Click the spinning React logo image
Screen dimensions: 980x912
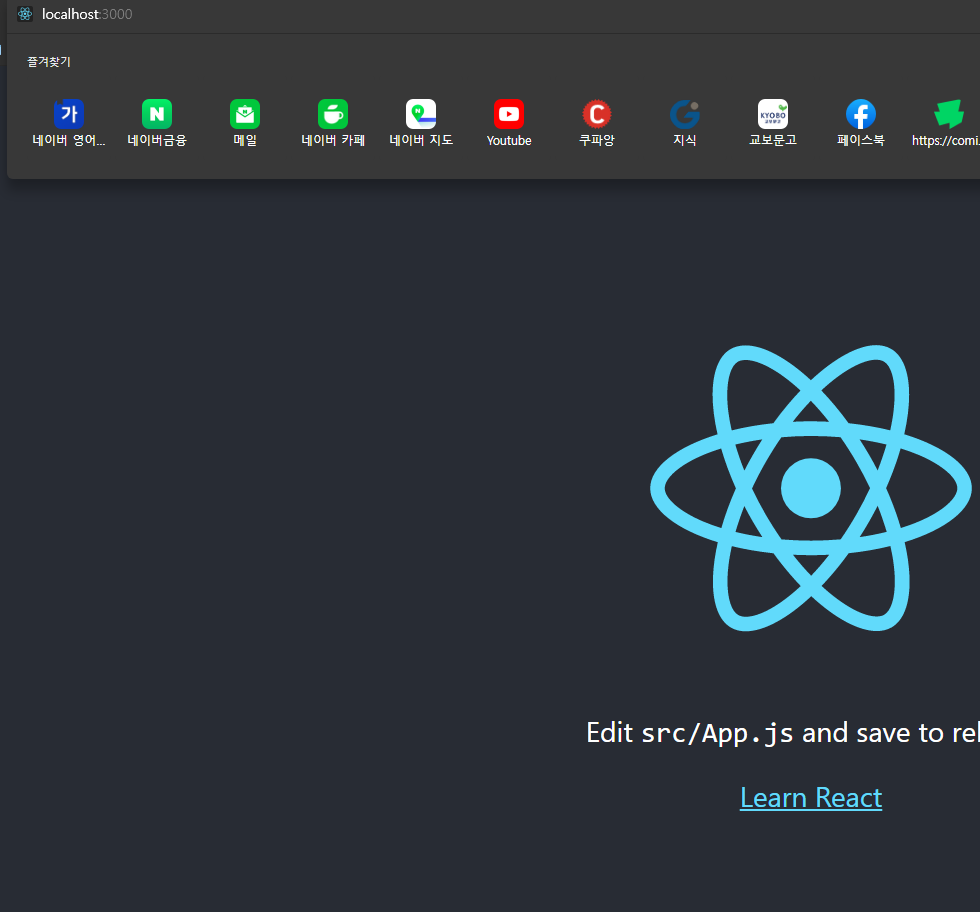pyautogui.click(x=811, y=488)
